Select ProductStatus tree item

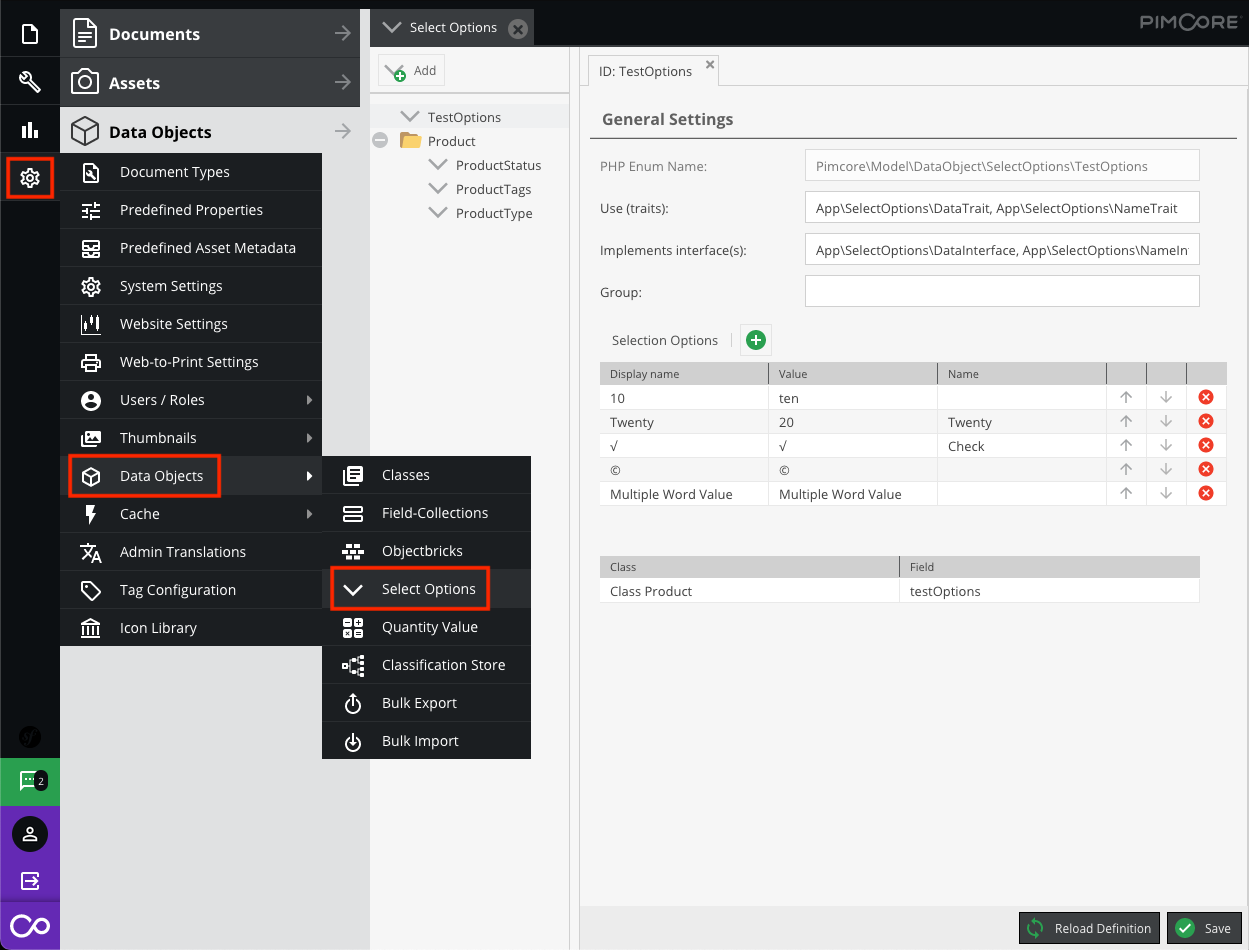[498, 165]
